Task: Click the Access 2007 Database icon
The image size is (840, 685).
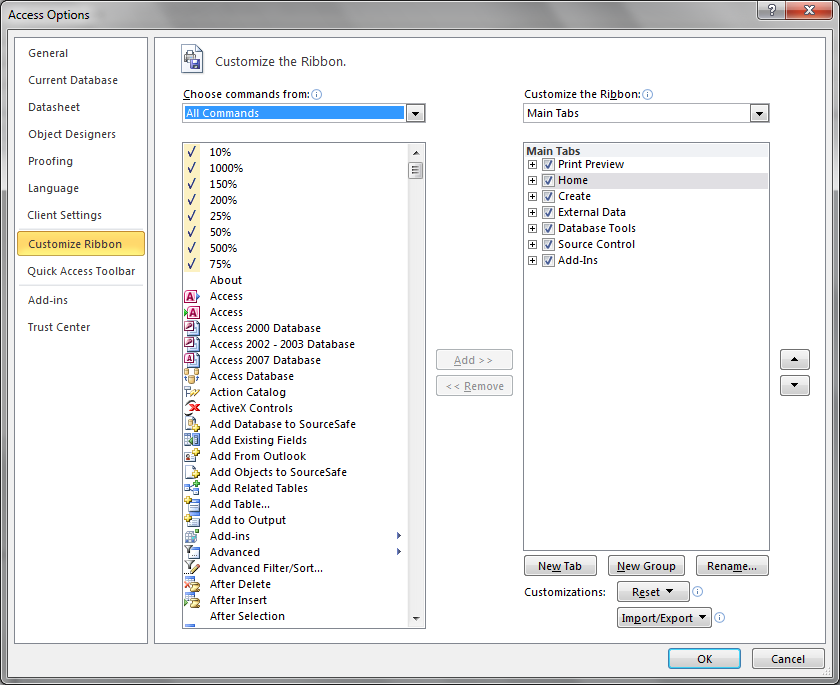Action: point(192,360)
